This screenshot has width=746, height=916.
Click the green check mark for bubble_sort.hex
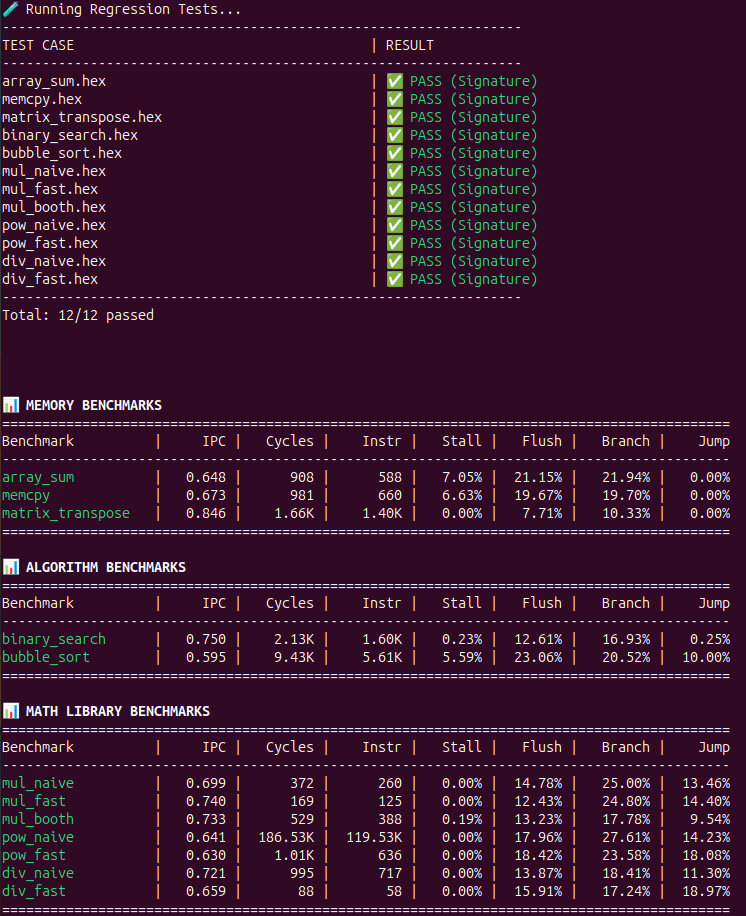click(394, 153)
